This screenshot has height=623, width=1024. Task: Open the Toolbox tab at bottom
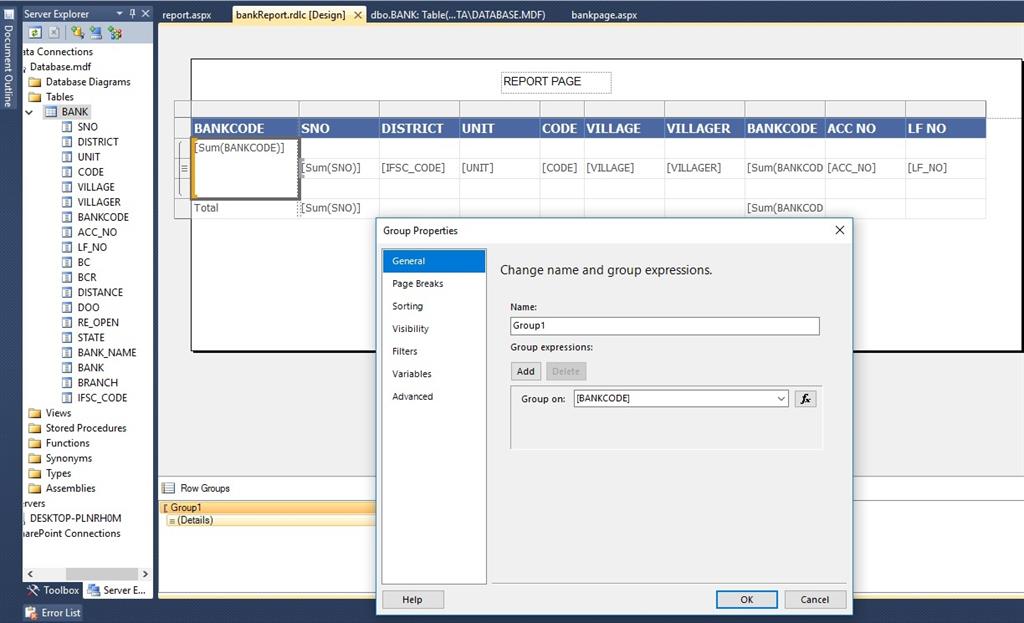pyautogui.click(x=54, y=590)
